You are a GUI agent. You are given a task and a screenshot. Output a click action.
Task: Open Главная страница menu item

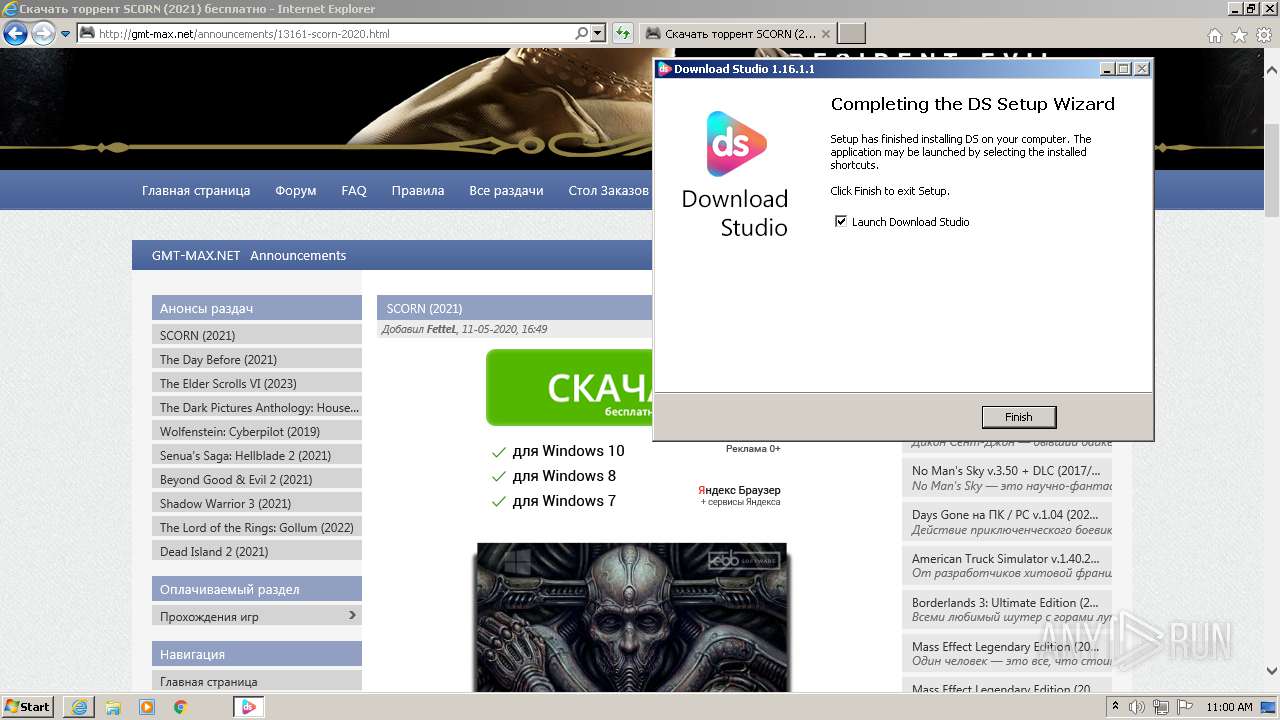pyautogui.click(x=196, y=190)
